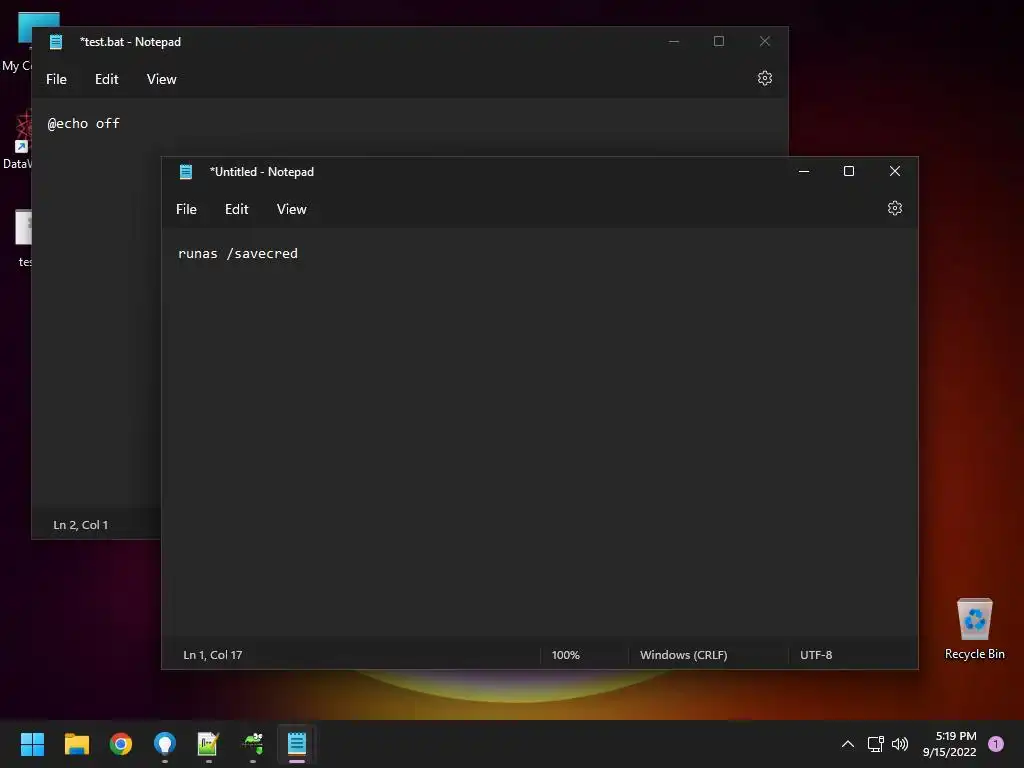This screenshot has height=768, width=1024.
Task: Click the runas /savecred text line
Action: 238,253
